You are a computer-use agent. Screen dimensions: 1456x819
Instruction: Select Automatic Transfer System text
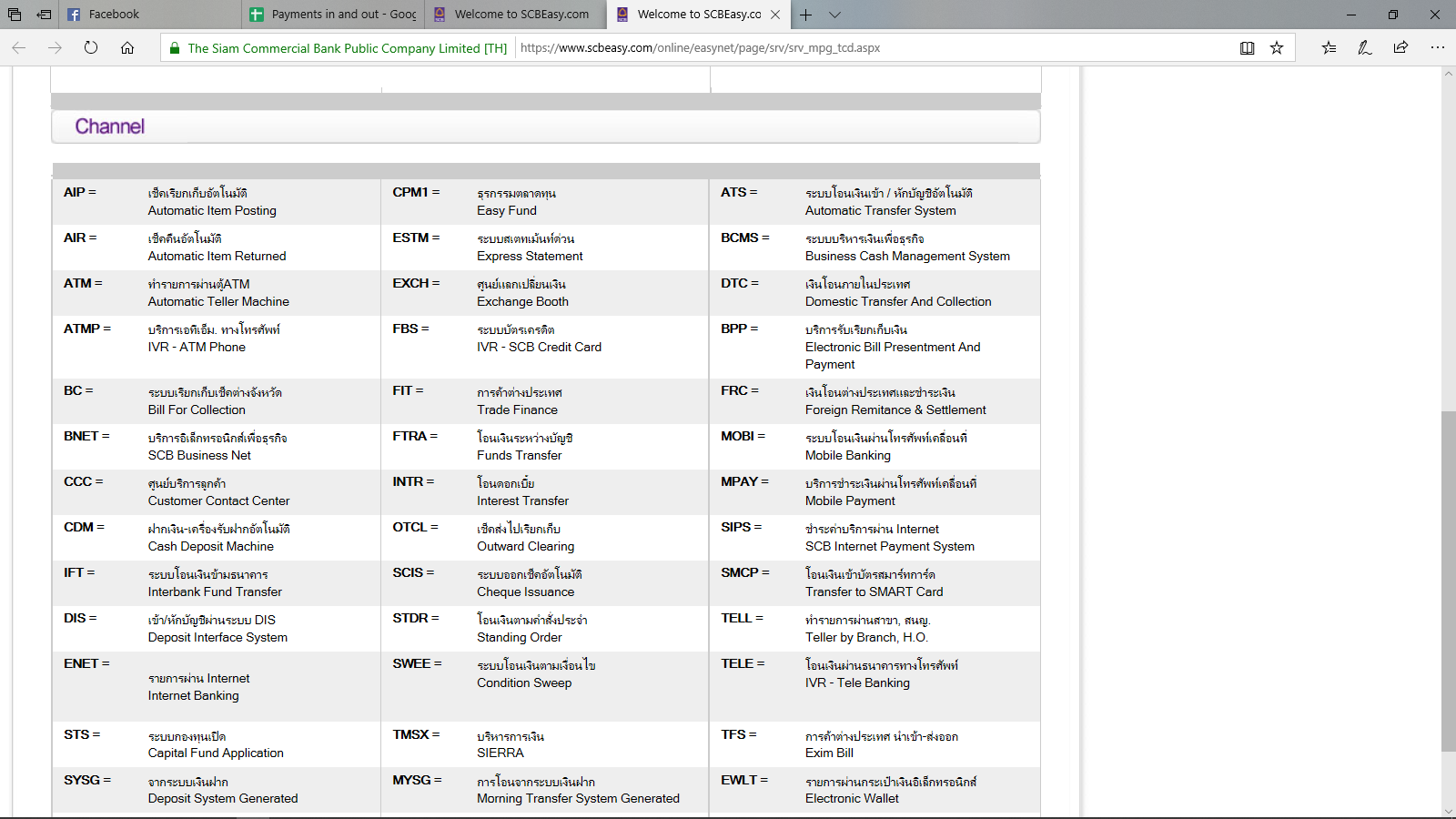[880, 210]
